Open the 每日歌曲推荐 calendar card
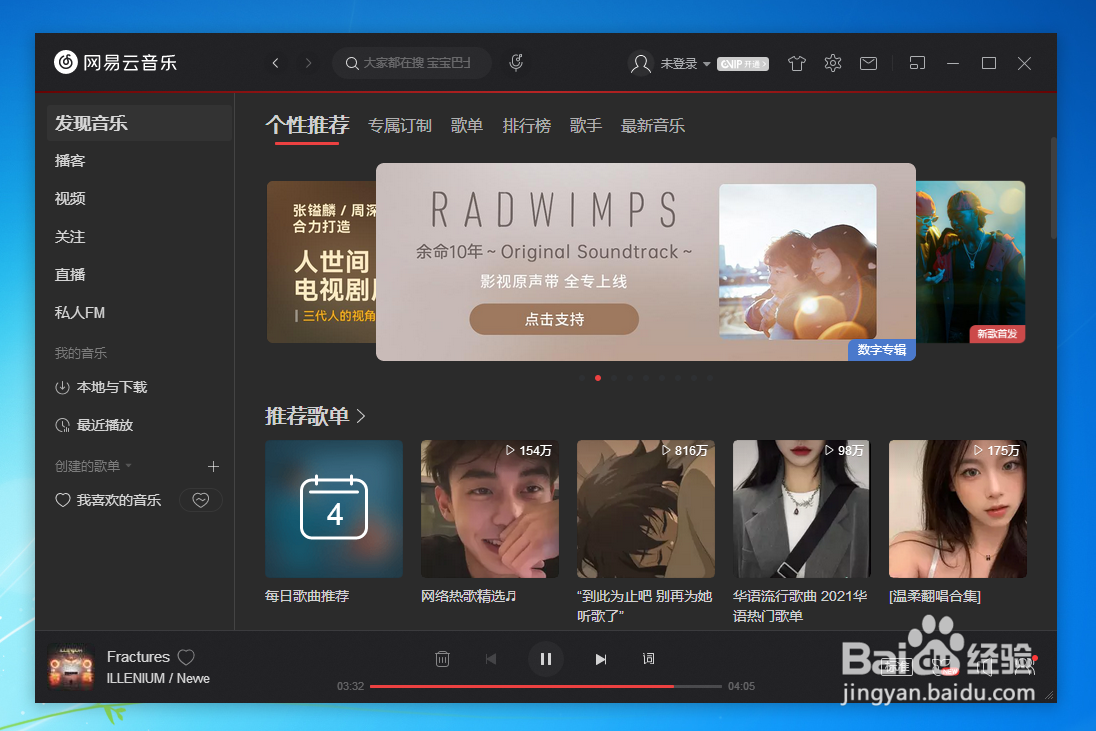 tap(334, 509)
